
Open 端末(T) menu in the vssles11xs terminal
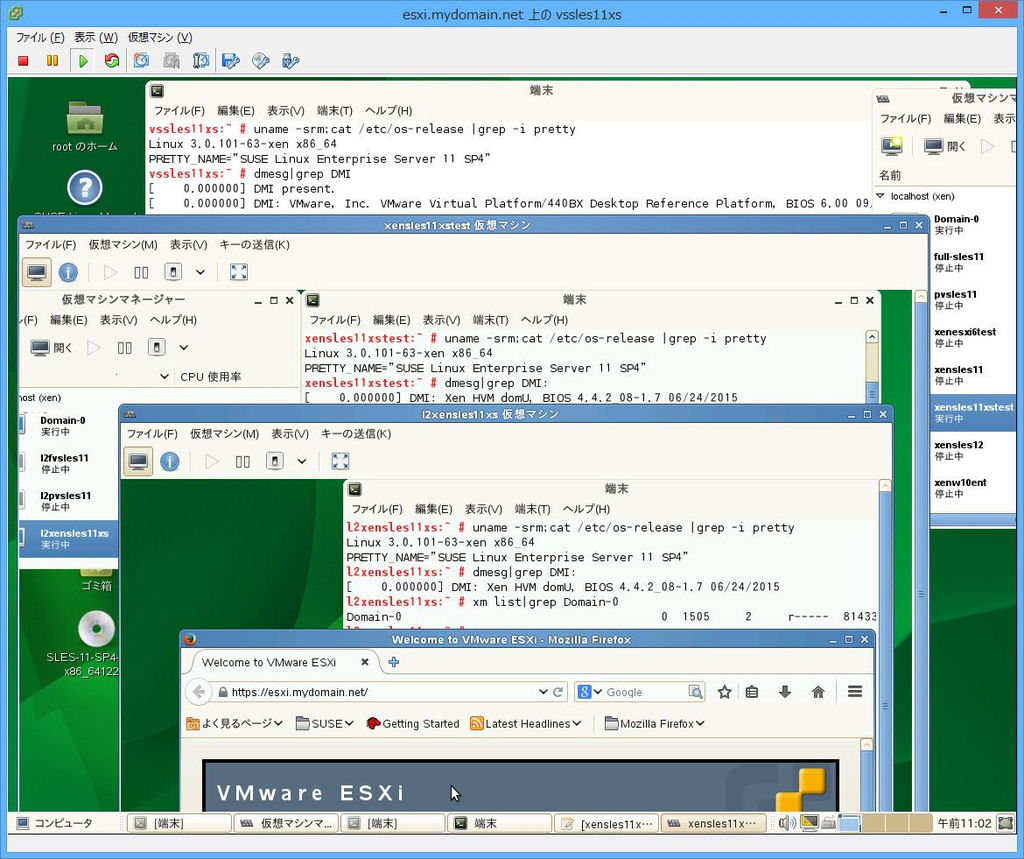tap(335, 110)
